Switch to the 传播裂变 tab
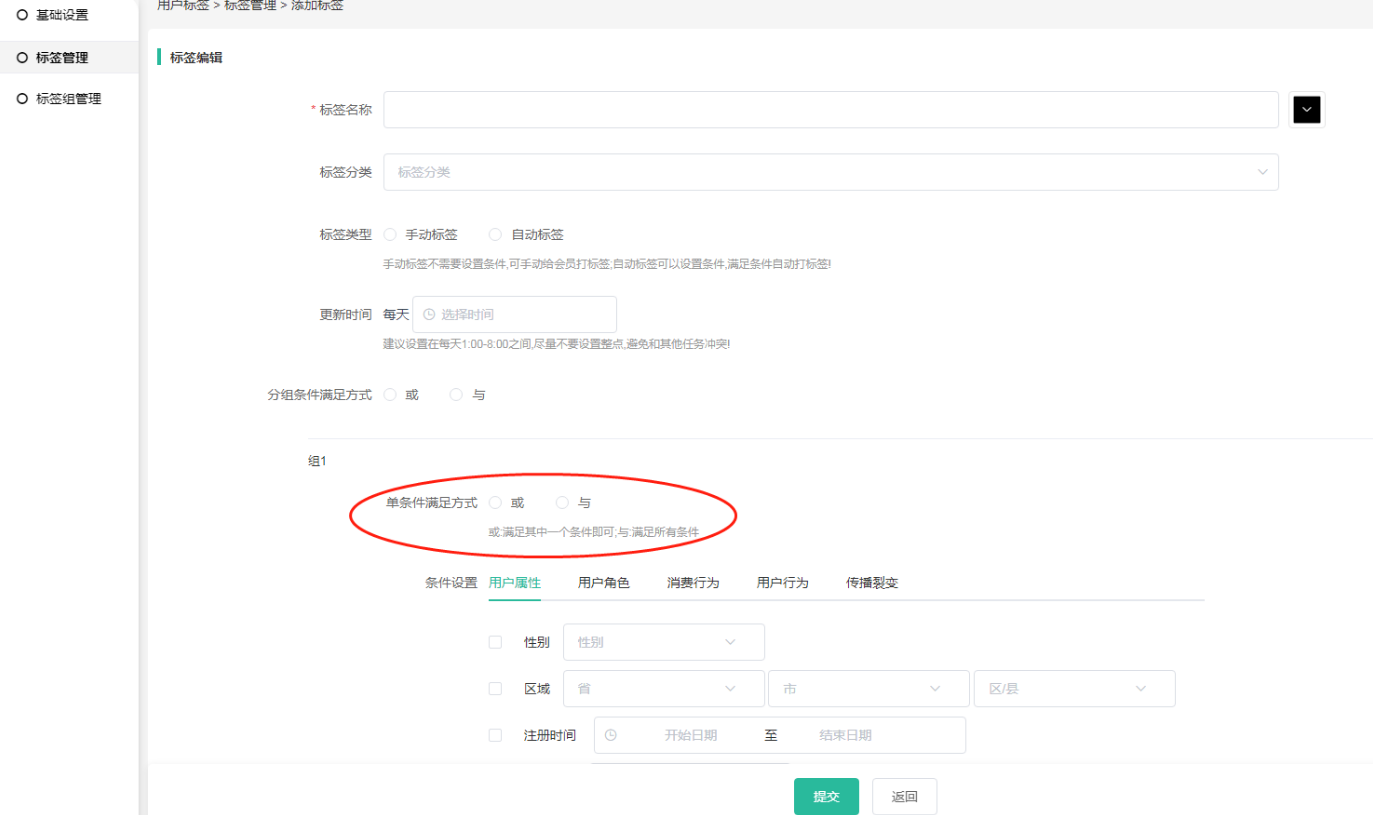The image size is (1373, 815). [x=872, y=583]
